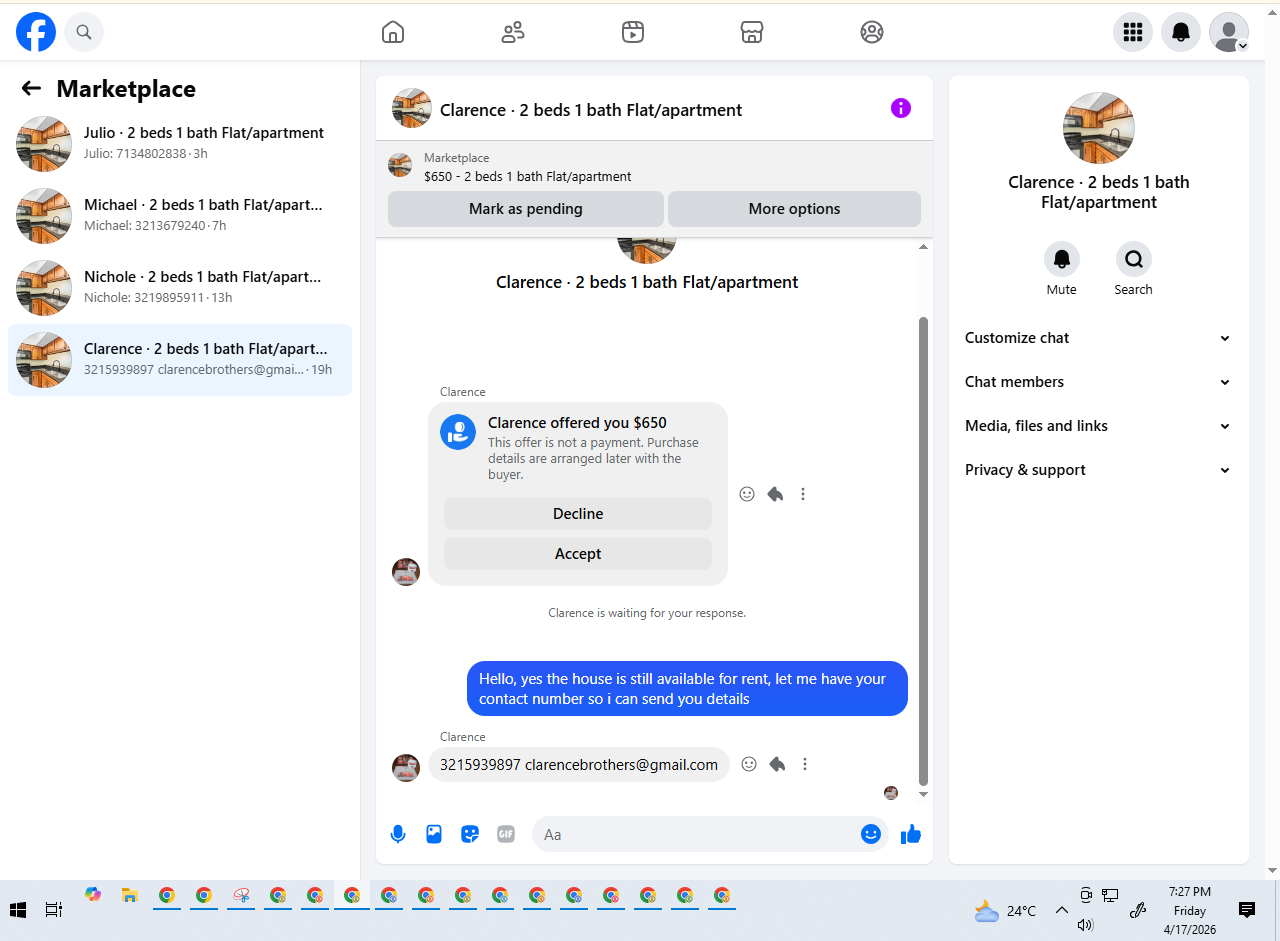Expand the Customize chat section

click(1098, 338)
